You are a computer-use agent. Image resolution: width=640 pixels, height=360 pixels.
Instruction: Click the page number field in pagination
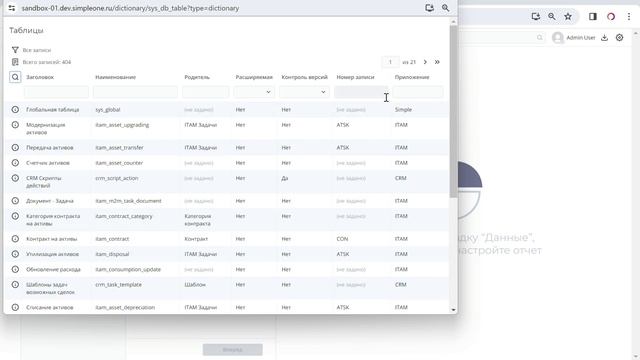coord(390,62)
